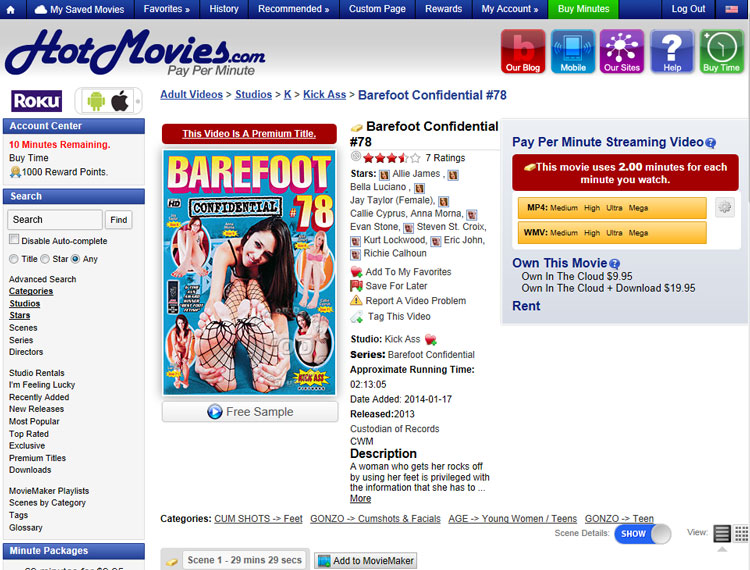Click the clear rating icon before the stars
Screen dimensions: 750x570
355,156
